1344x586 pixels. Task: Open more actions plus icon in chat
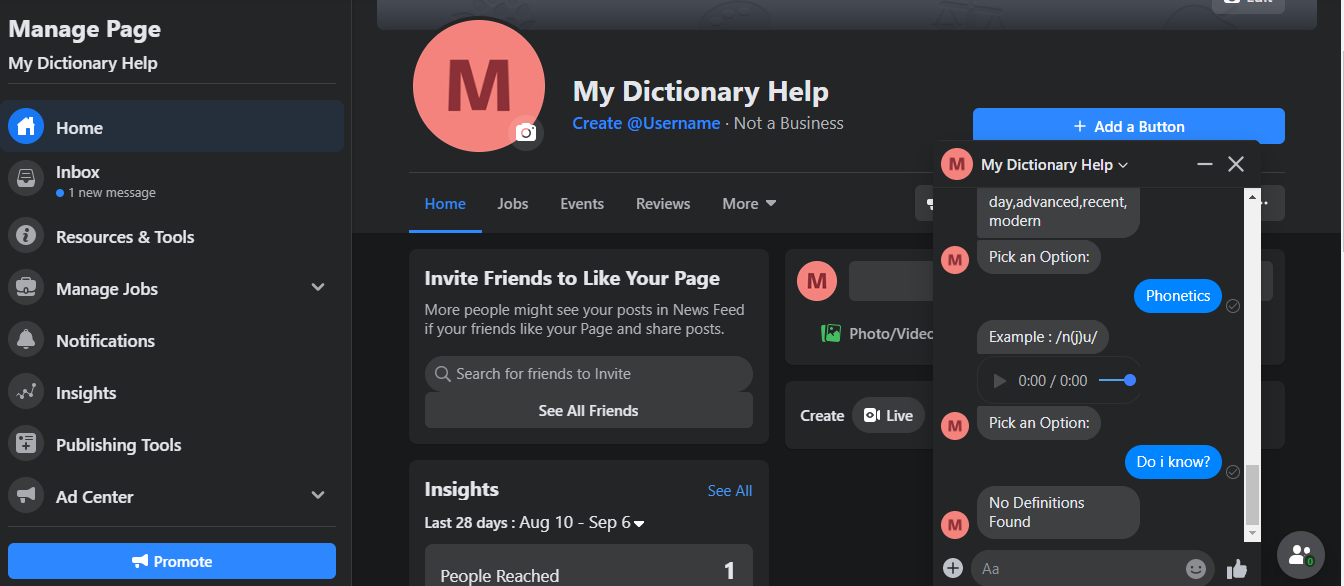(x=953, y=568)
